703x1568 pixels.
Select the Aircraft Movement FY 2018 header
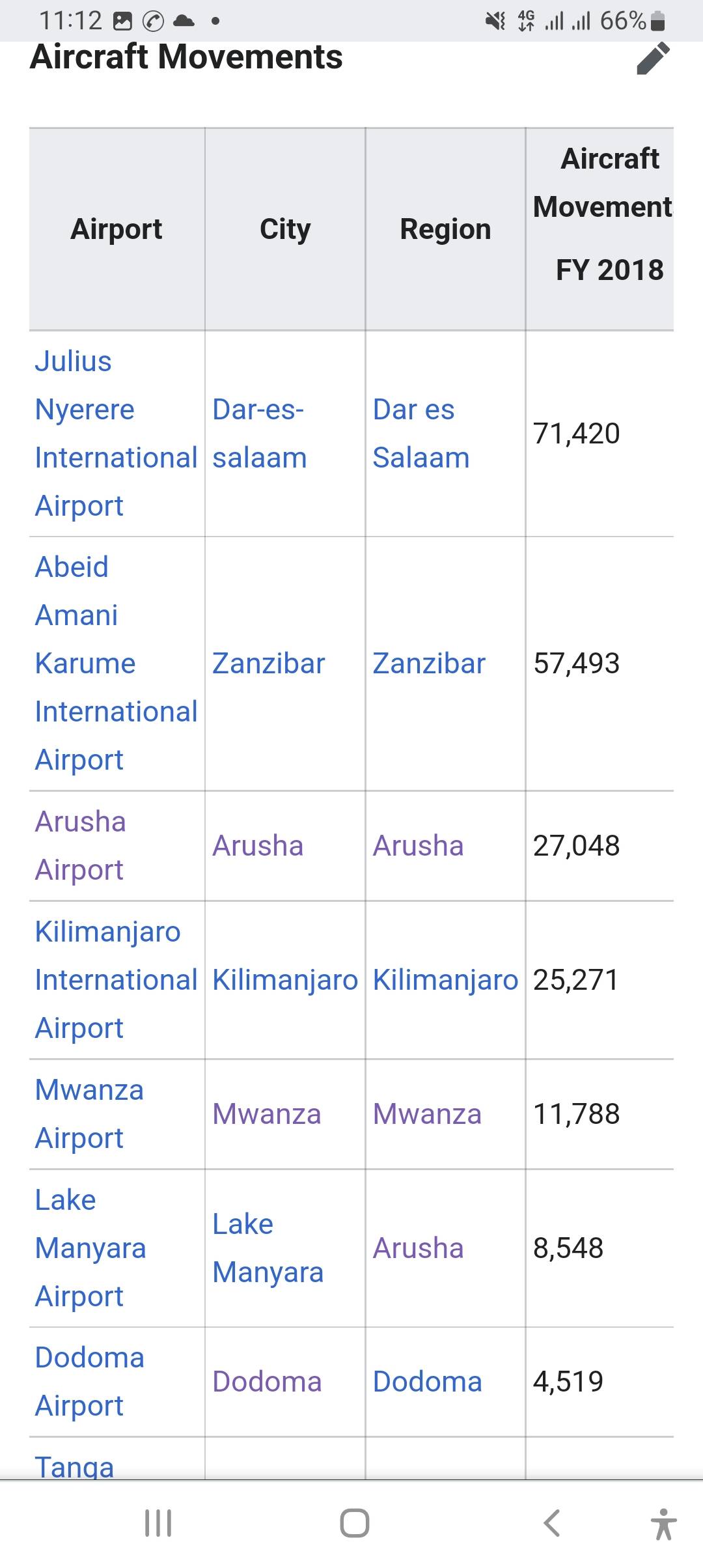[x=601, y=215]
